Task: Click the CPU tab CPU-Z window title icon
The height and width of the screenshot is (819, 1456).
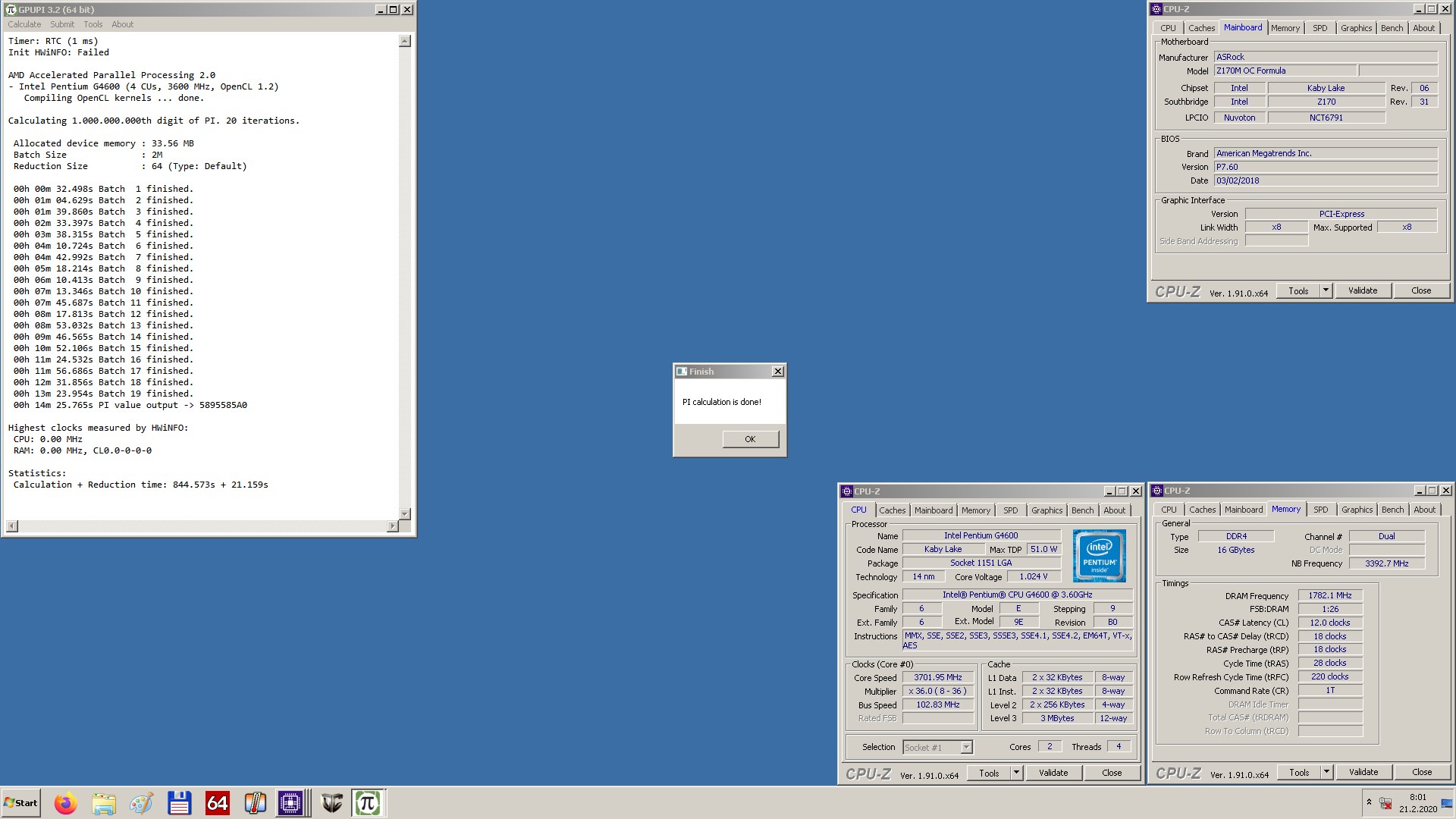Action: (846, 491)
